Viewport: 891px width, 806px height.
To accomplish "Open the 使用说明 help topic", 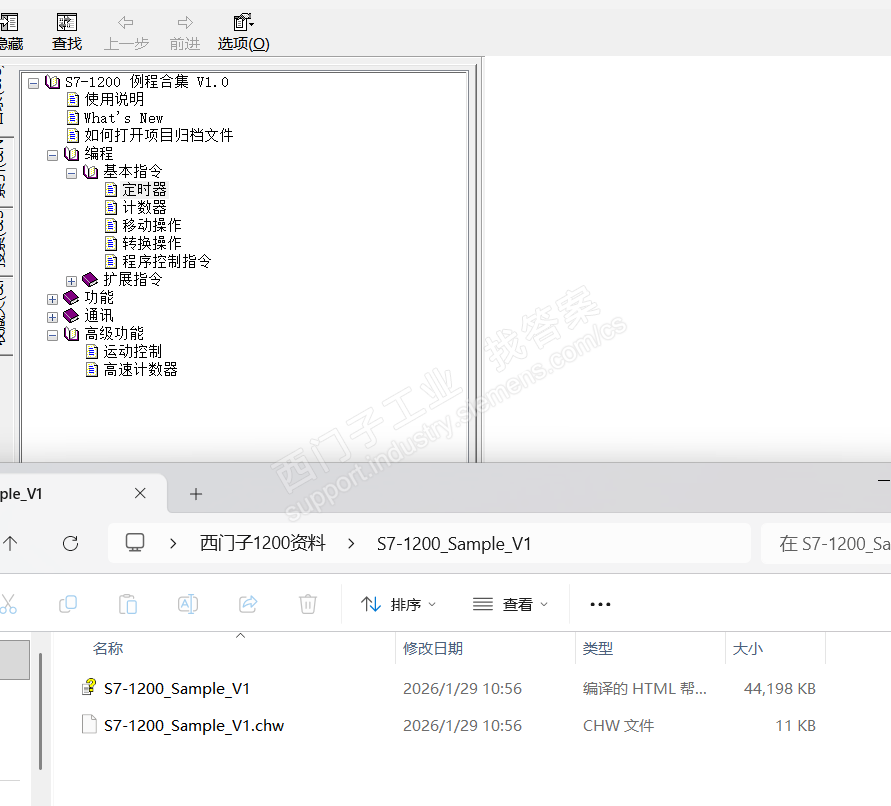I will (114, 99).
